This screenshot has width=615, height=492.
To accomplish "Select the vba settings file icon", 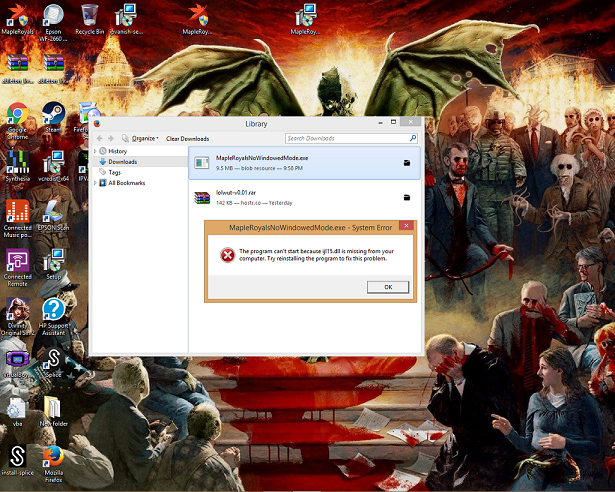I will (x=17, y=412).
